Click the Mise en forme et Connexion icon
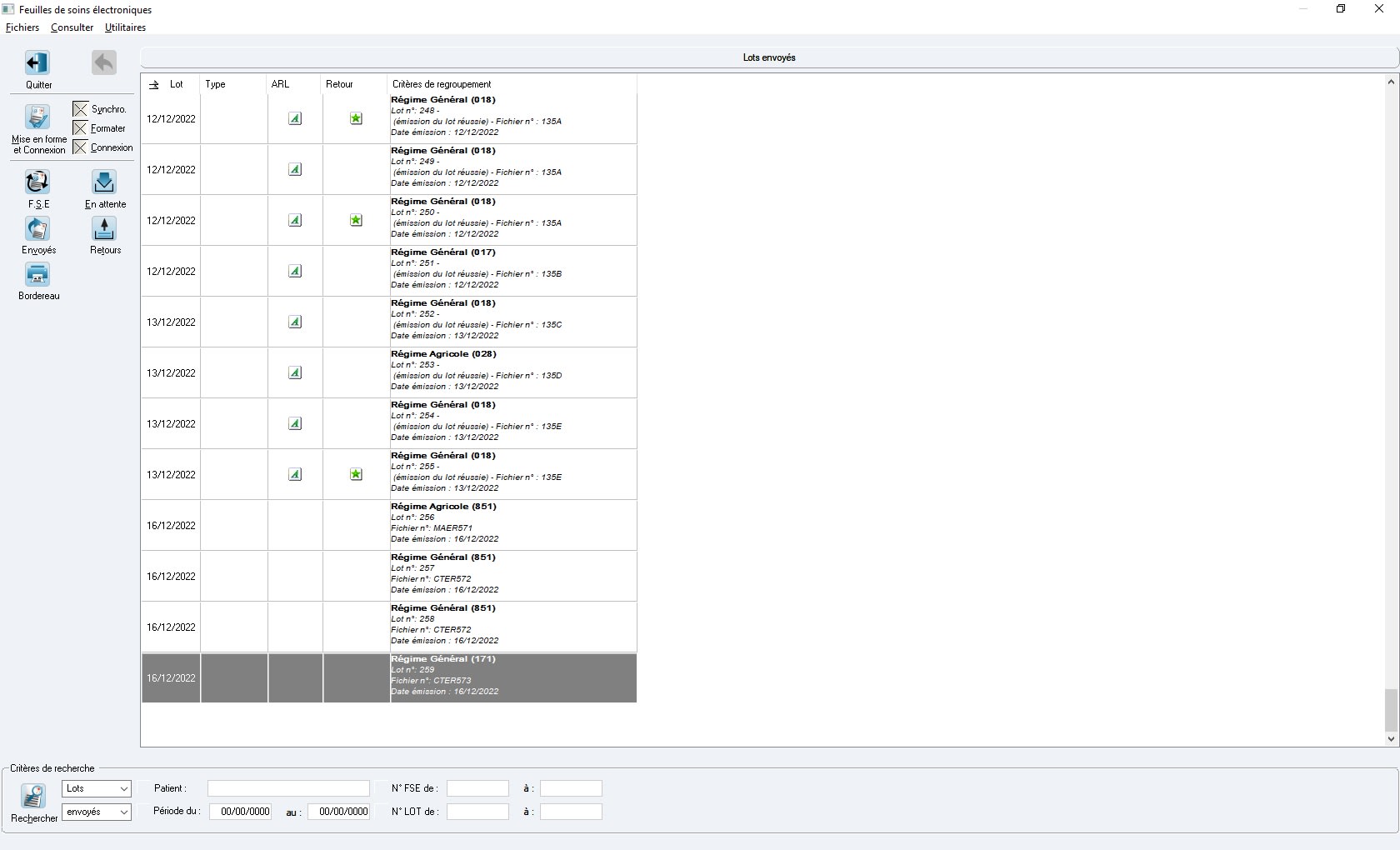 (x=37, y=117)
